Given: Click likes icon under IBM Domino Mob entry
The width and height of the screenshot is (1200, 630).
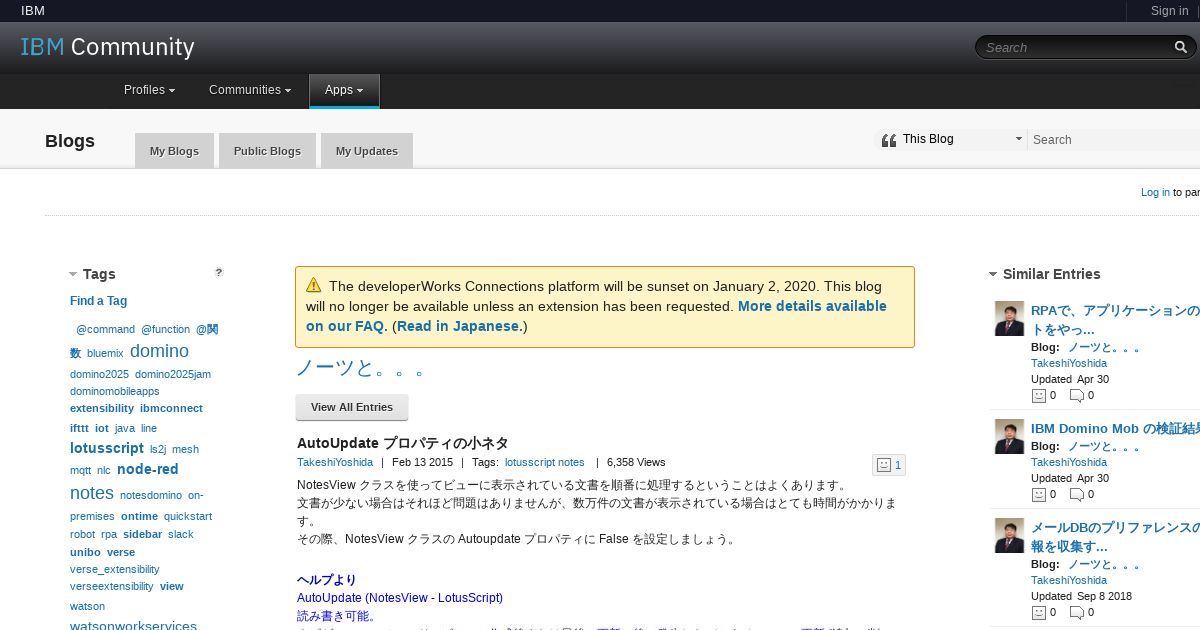Looking at the screenshot, I should 1038,494.
